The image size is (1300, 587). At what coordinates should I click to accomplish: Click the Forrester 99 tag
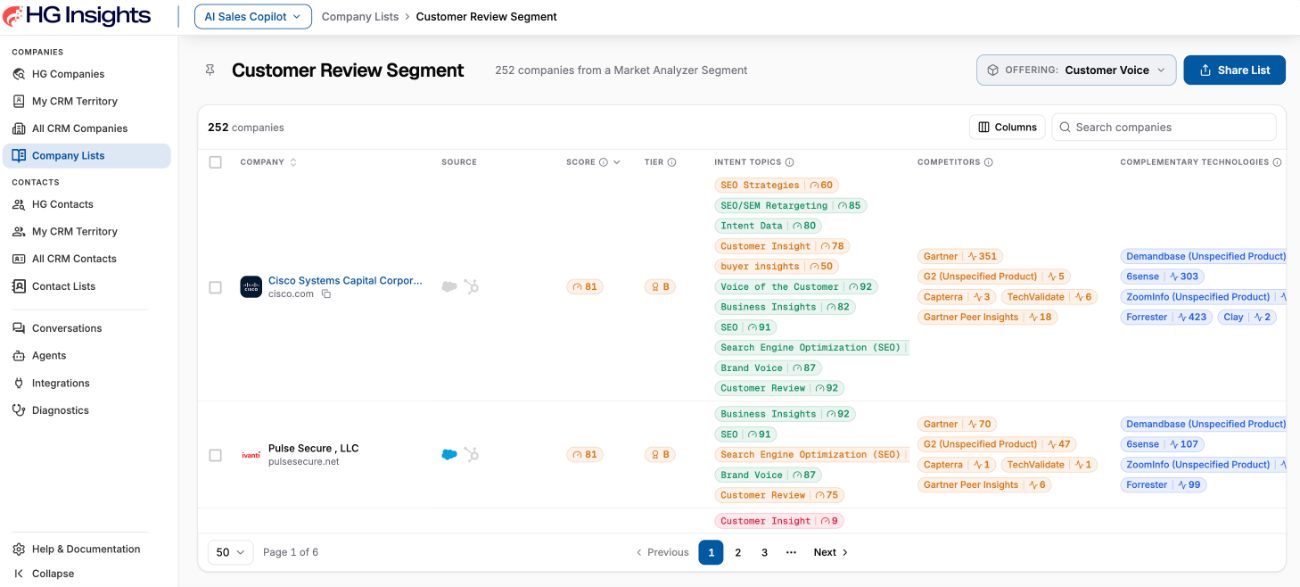[x=1163, y=485]
